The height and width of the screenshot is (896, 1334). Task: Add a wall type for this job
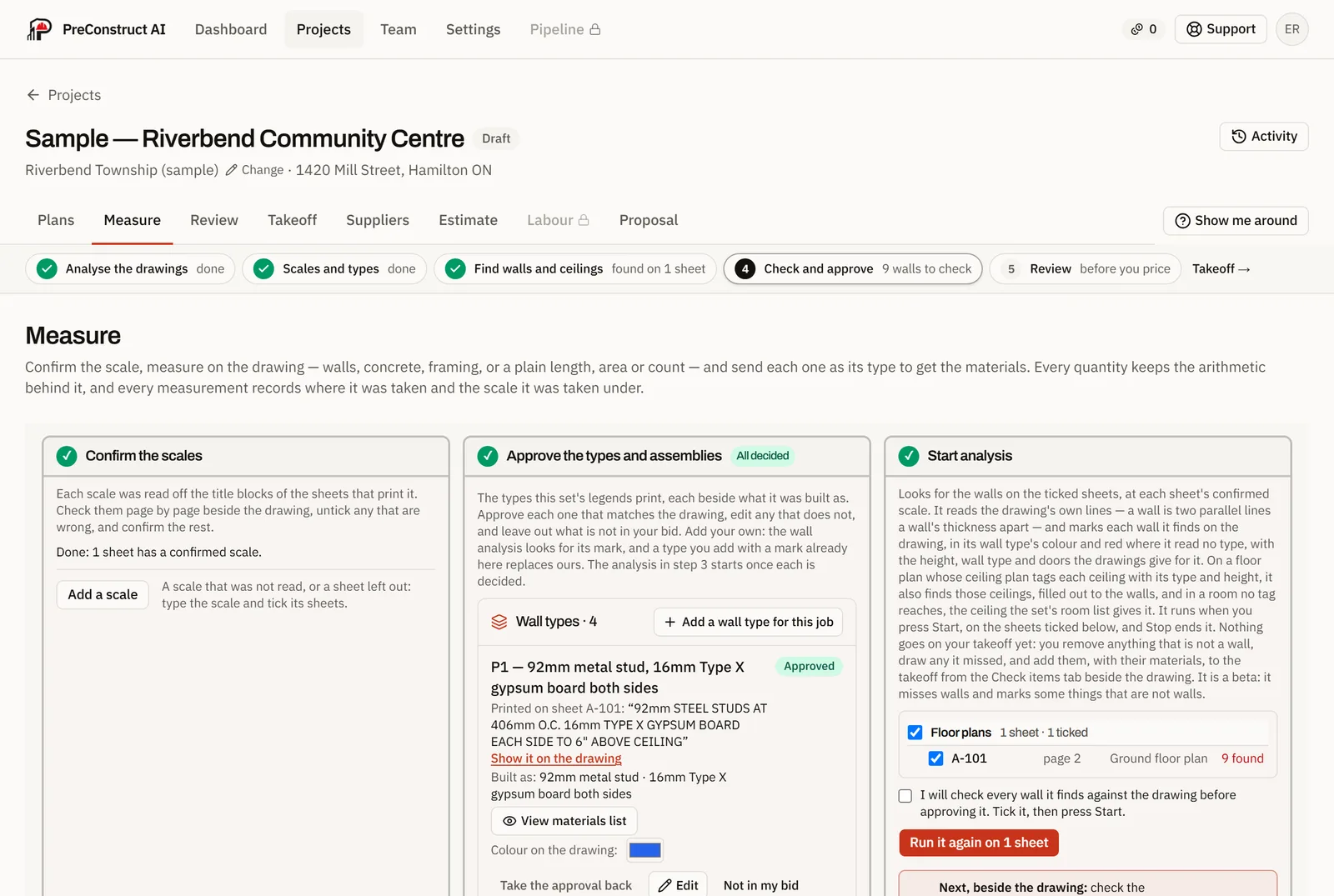point(749,622)
